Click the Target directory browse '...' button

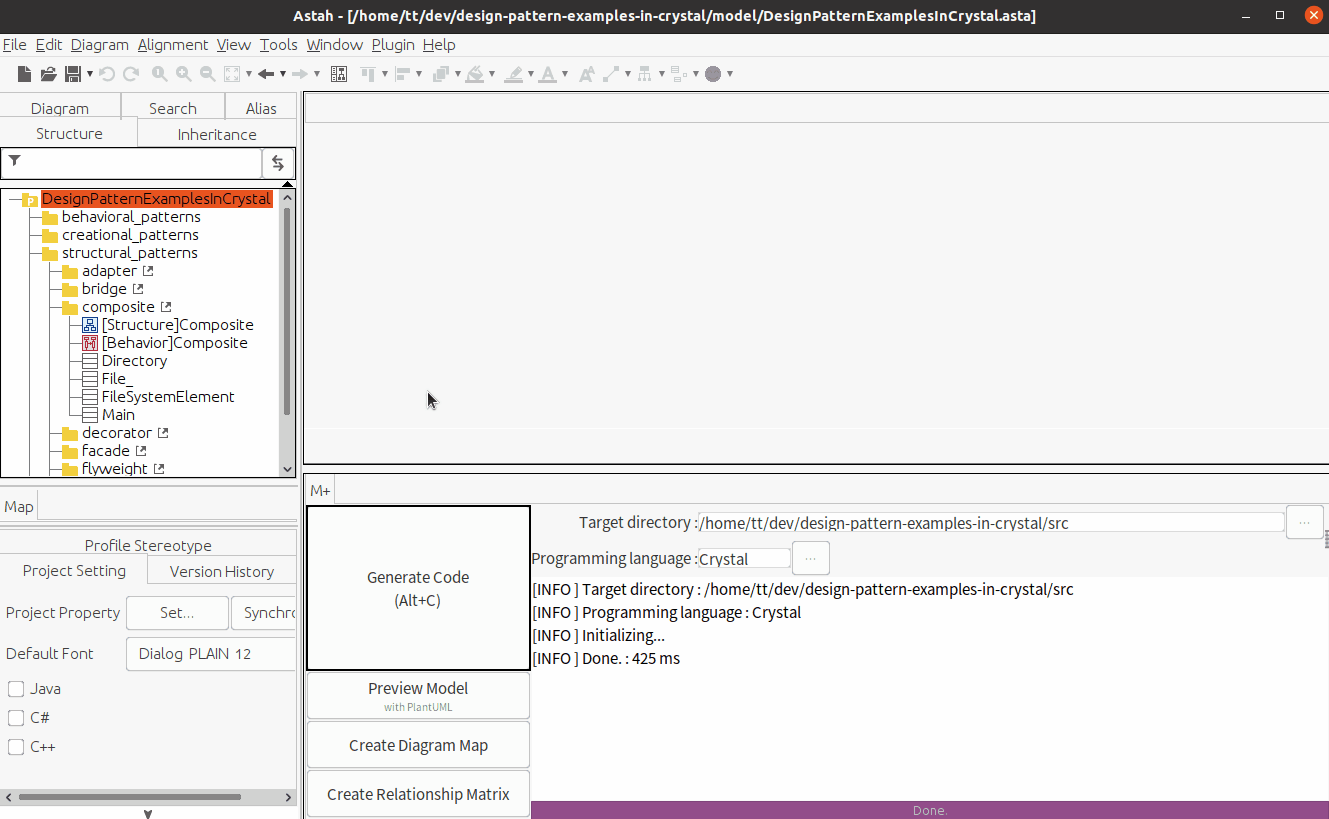point(1305,522)
